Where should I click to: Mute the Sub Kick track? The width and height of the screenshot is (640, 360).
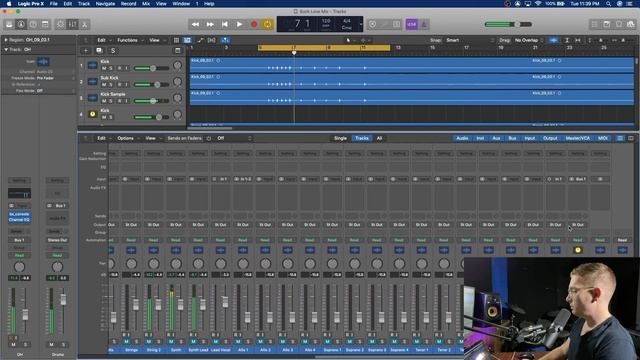tap(104, 84)
